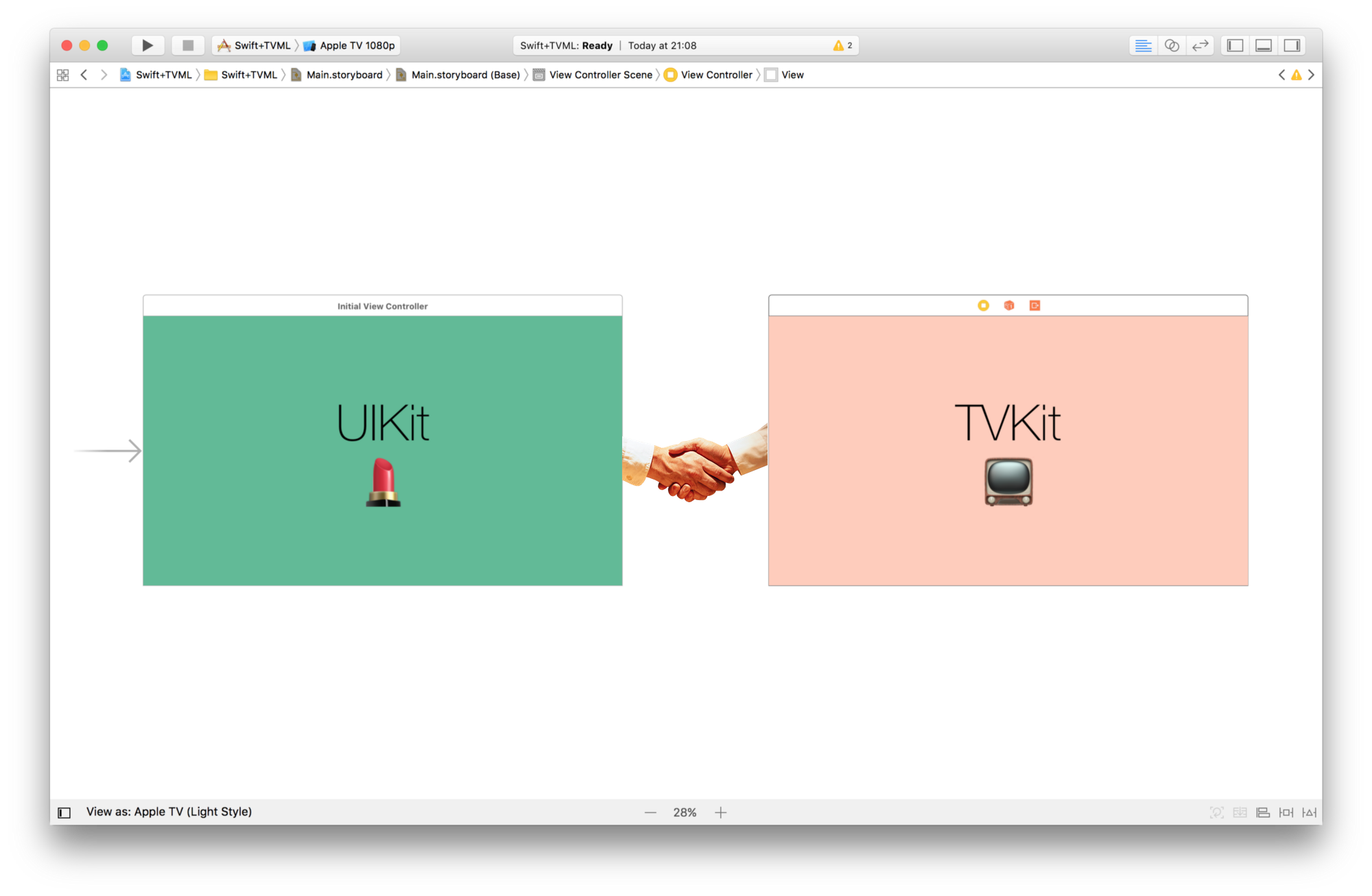The height and width of the screenshot is (896, 1372).
Task: Run the Swift+TVML project
Action: point(147,45)
